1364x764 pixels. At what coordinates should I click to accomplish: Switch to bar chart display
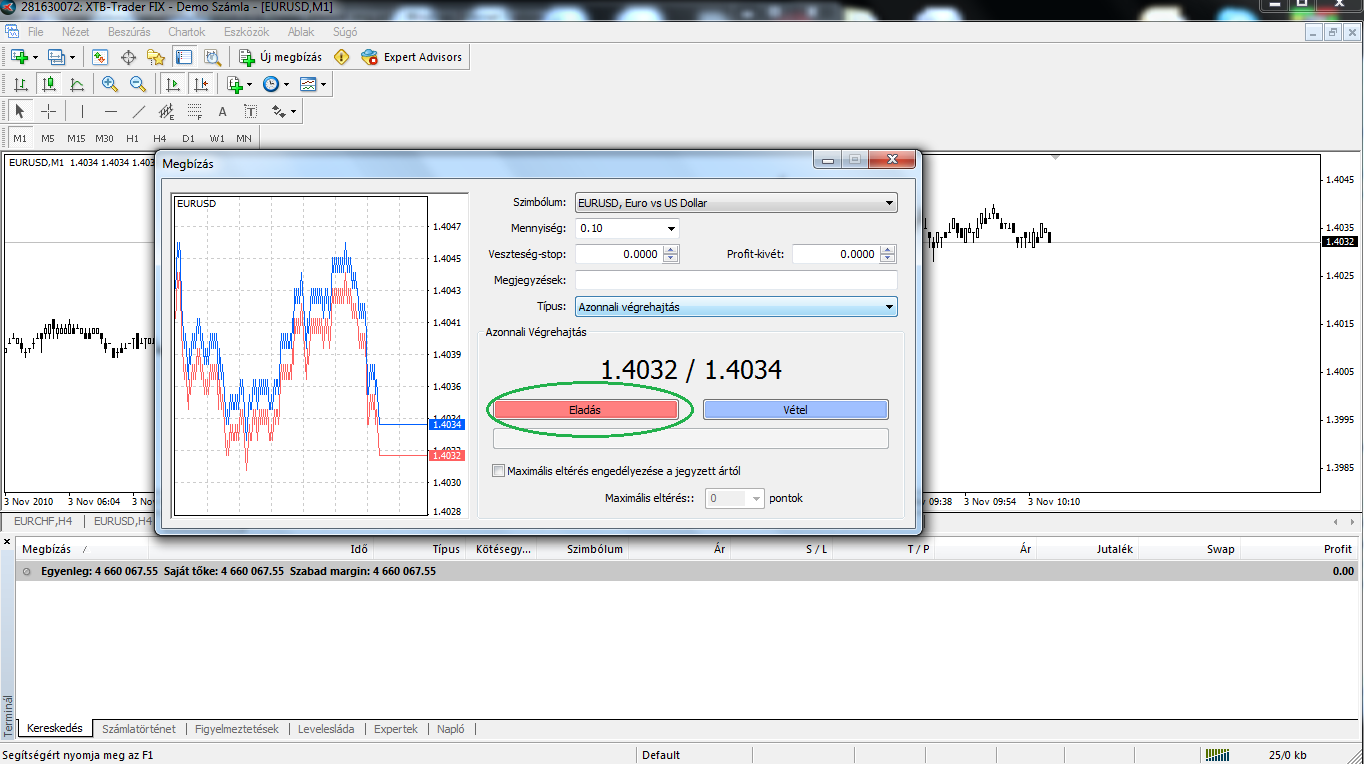pos(20,85)
